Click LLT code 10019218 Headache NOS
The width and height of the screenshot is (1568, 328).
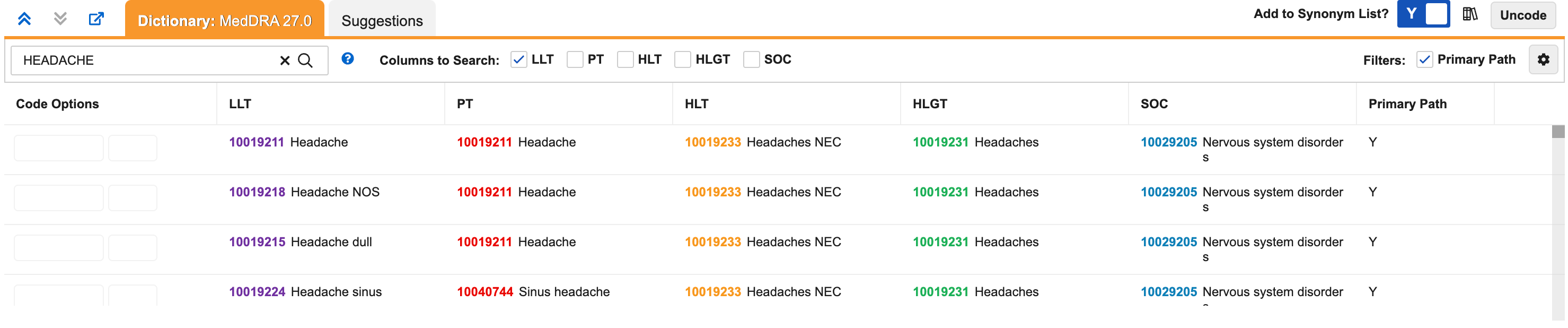pyautogui.click(x=257, y=192)
